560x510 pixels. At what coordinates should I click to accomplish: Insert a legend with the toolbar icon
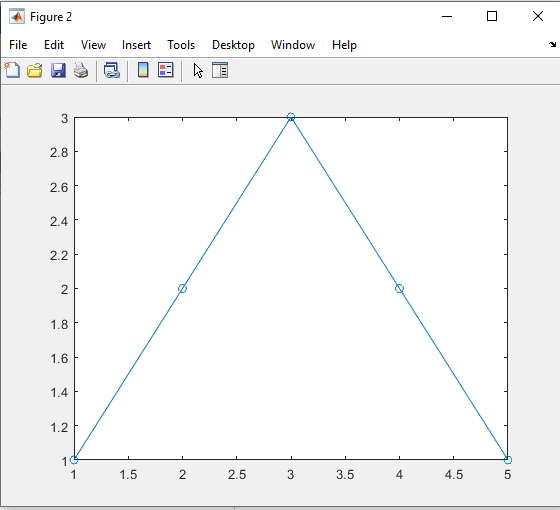click(166, 70)
